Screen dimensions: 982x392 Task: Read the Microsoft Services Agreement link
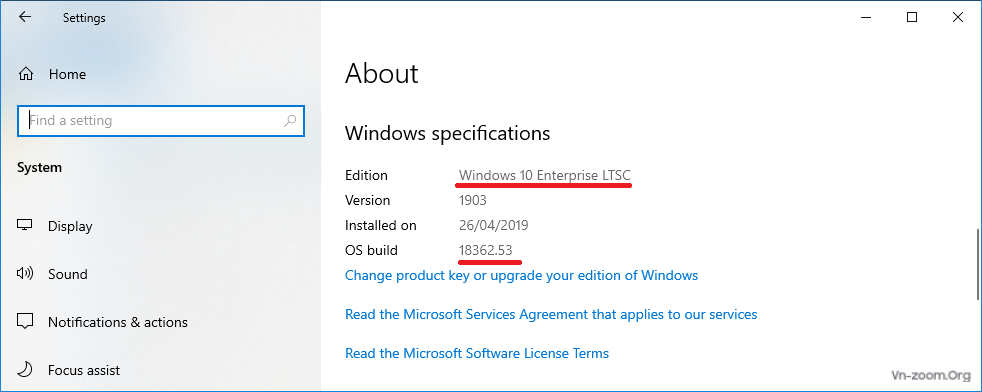(x=551, y=314)
